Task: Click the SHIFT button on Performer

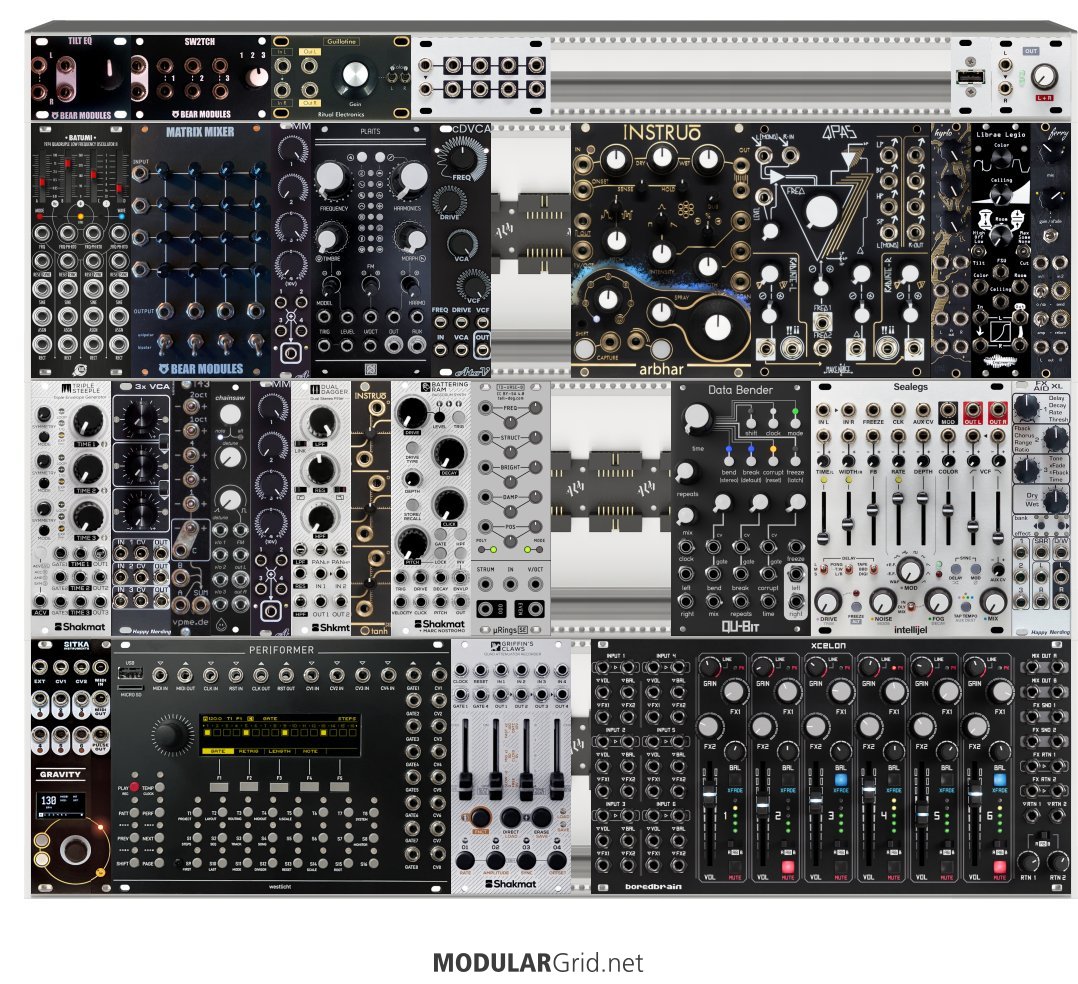Action: coord(135,863)
